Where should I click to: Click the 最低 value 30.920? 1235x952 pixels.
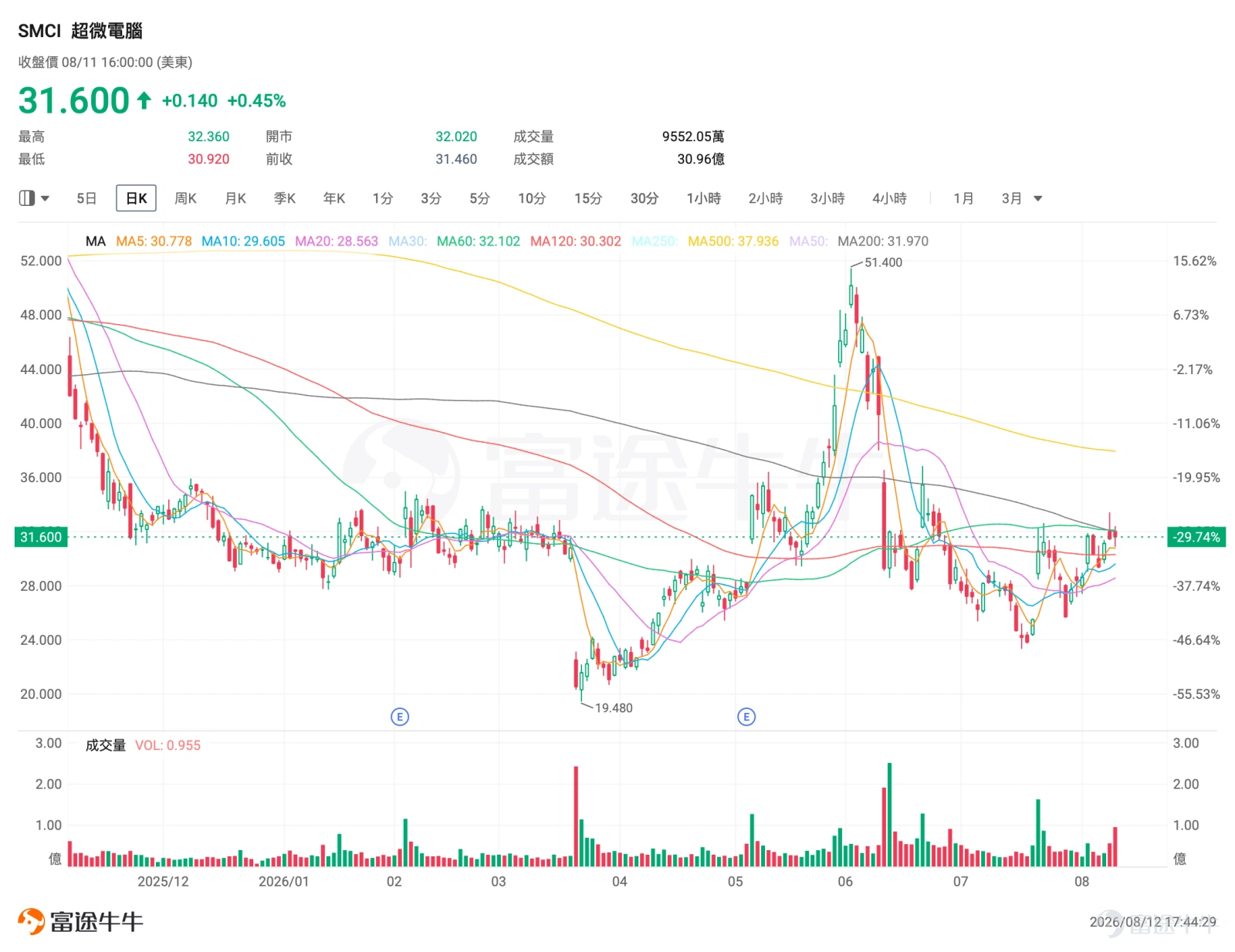tap(208, 159)
